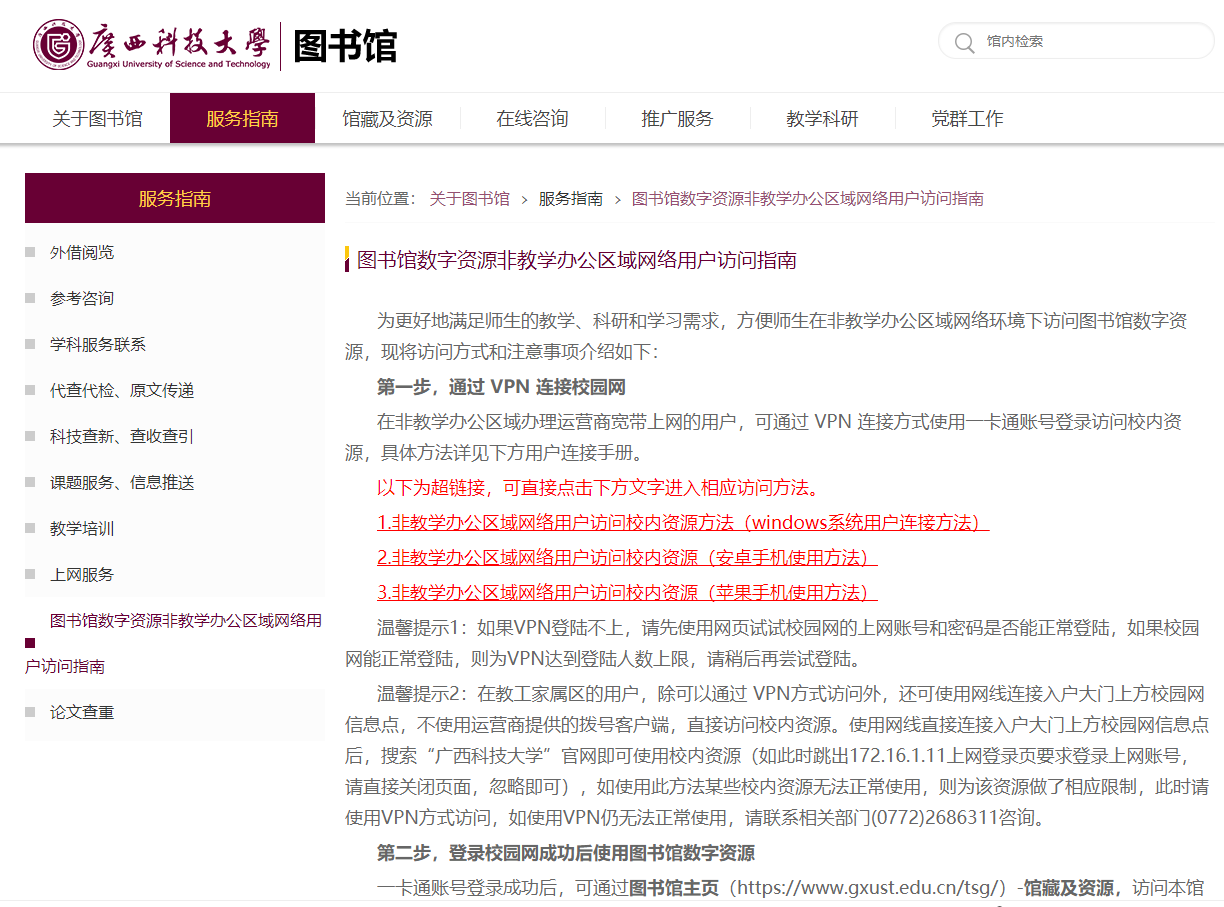Image resolution: width=1224 pixels, height=907 pixels.
Task: Click the article heading 图书馆数字资源非教学办公区域网络用户访问指南
Action: coord(577,260)
